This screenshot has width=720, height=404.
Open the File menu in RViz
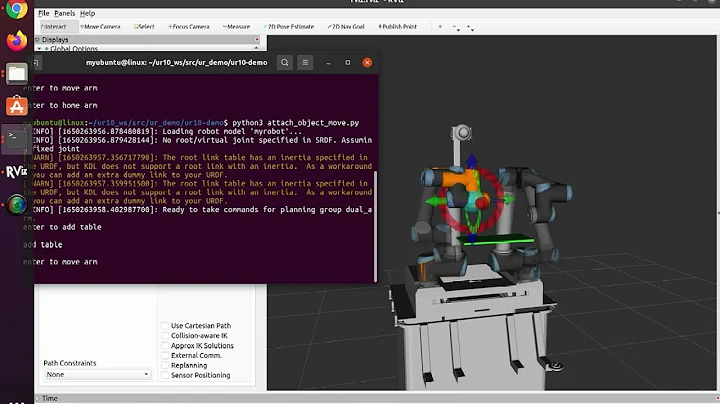click(44, 13)
